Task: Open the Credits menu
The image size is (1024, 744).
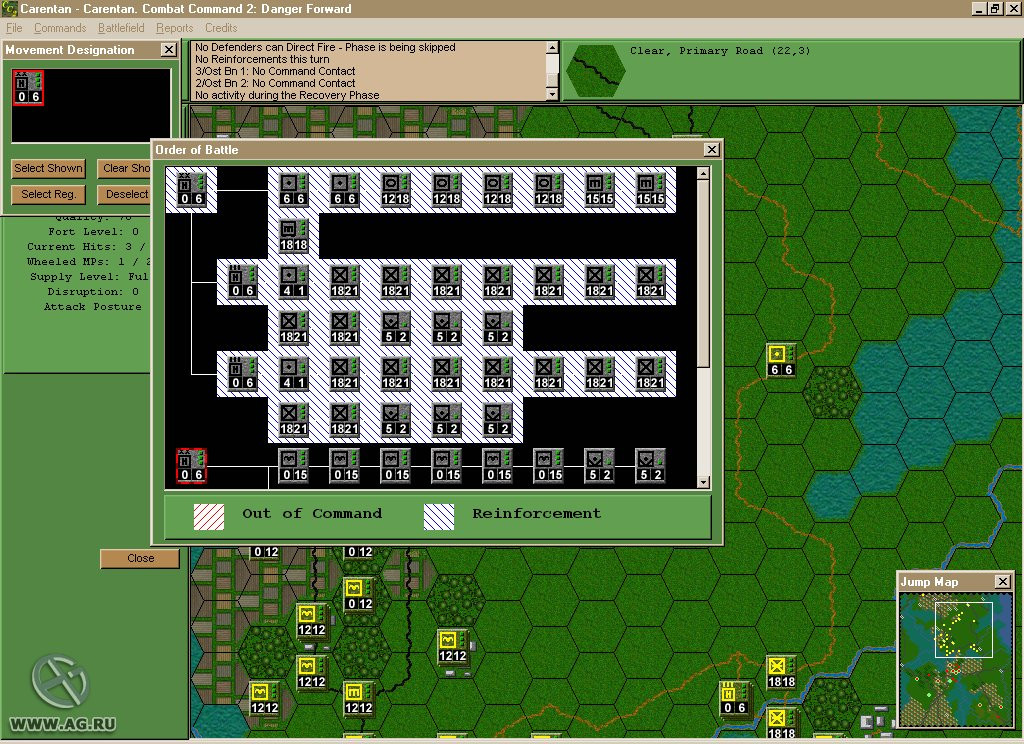Action: (221, 28)
